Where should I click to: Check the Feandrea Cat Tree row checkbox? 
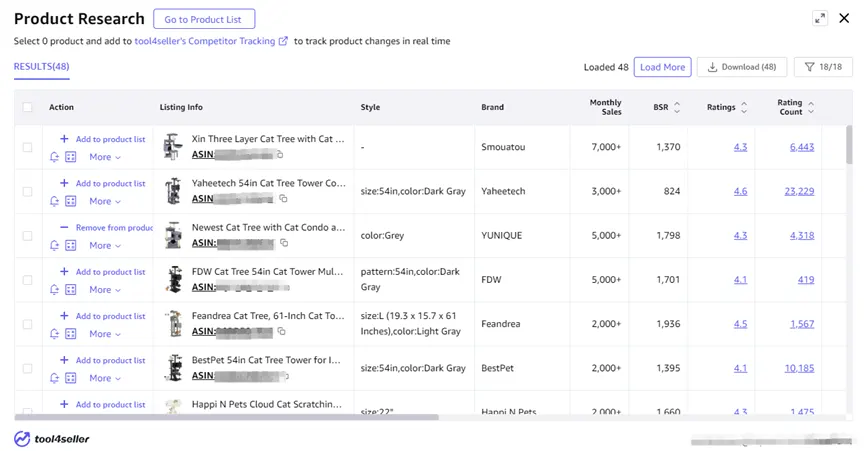[27, 324]
